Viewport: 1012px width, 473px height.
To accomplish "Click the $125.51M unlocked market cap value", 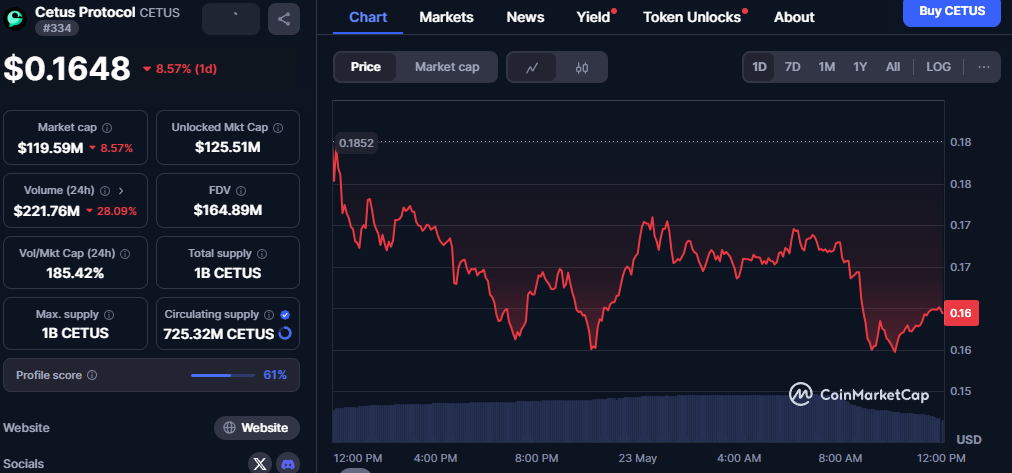I will pos(228,148).
